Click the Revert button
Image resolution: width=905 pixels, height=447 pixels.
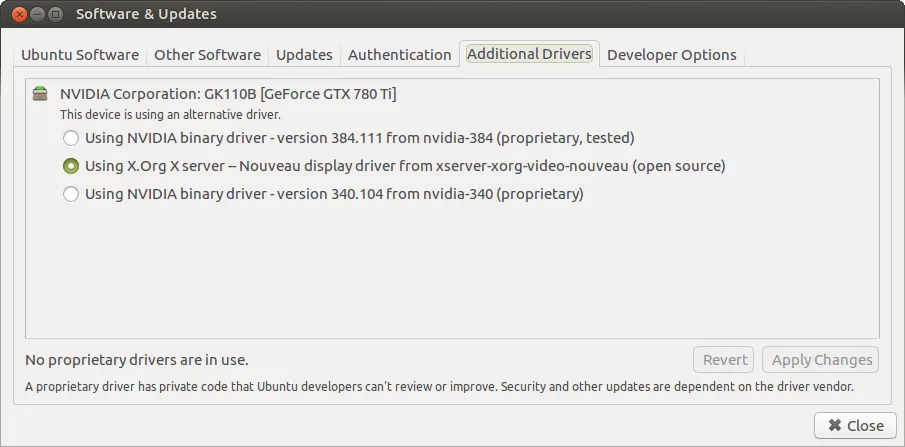click(x=725, y=360)
